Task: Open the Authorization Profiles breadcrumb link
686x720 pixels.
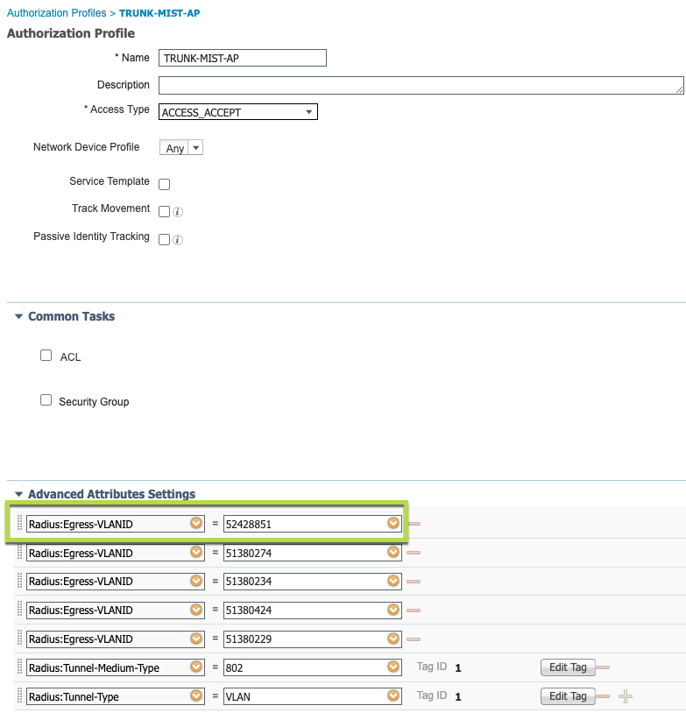Action: point(56,13)
